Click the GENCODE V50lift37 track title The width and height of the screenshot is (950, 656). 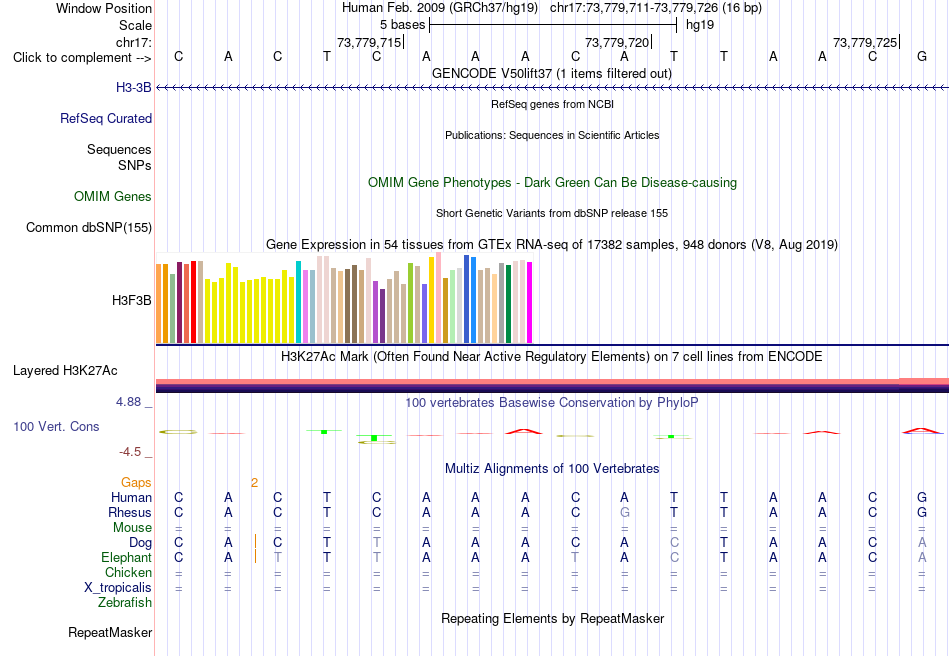(552, 73)
